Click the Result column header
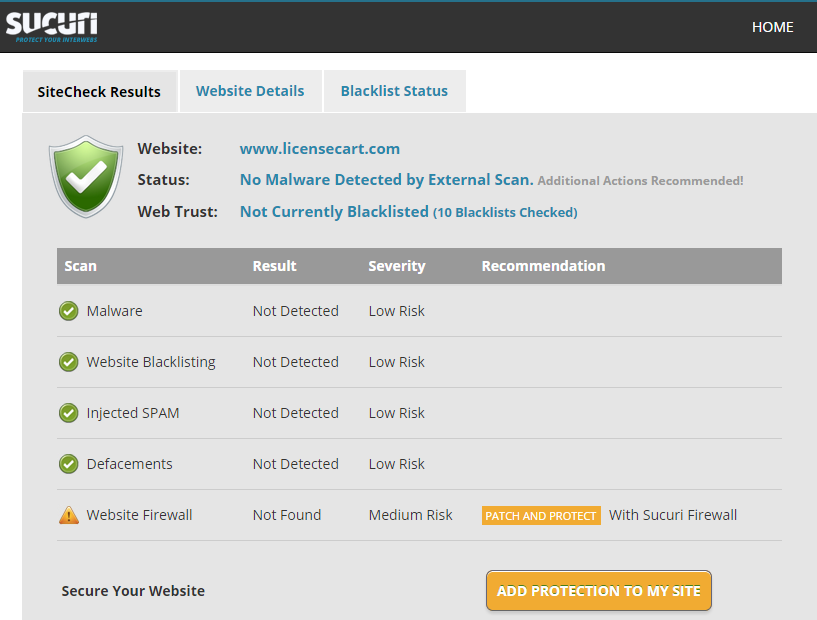 click(275, 266)
